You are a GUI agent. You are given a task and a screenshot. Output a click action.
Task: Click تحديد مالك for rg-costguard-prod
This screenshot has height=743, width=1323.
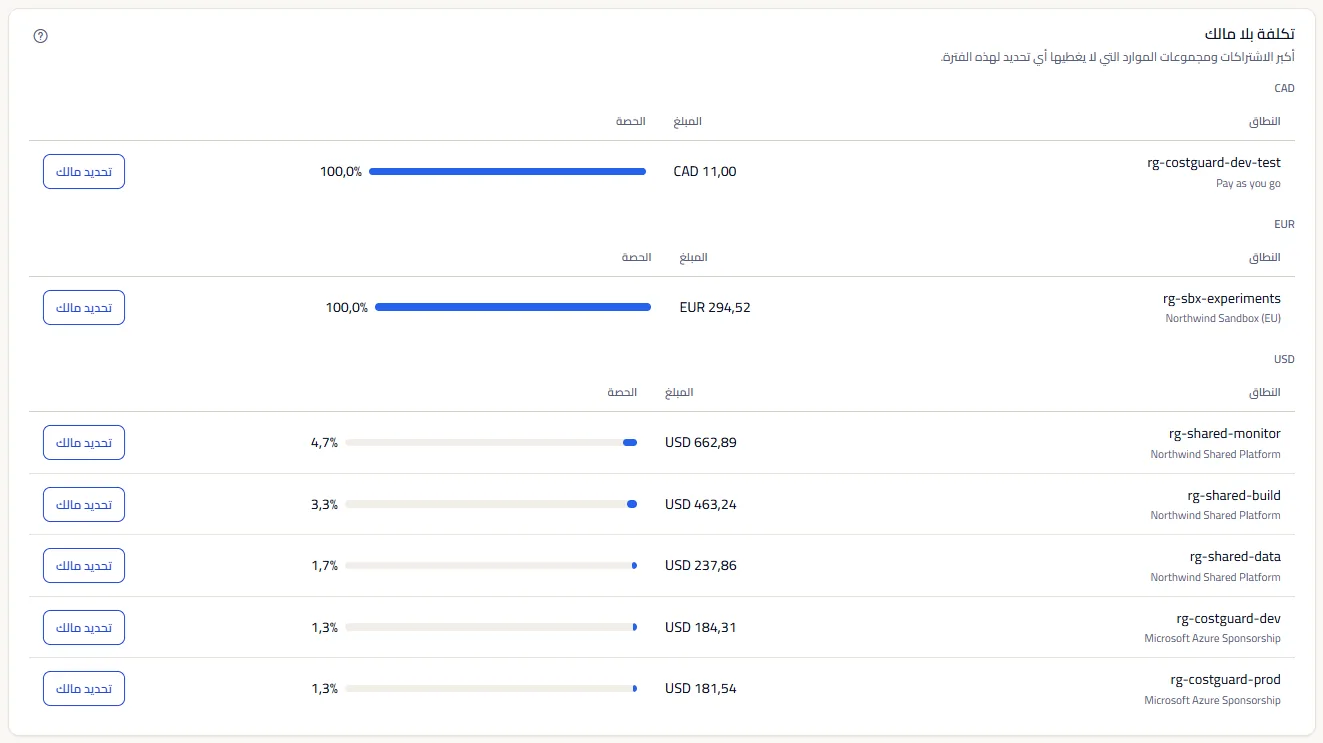click(x=84, y=688)
